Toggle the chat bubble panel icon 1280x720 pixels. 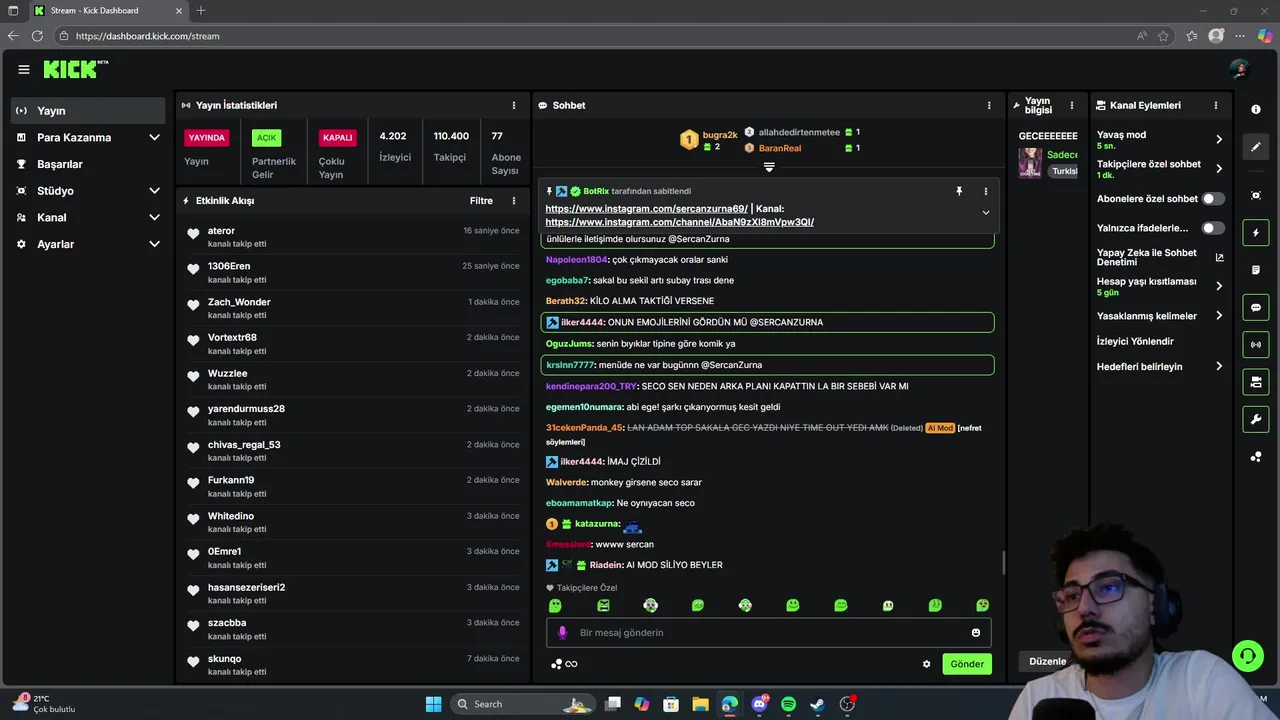[1256, 308]
